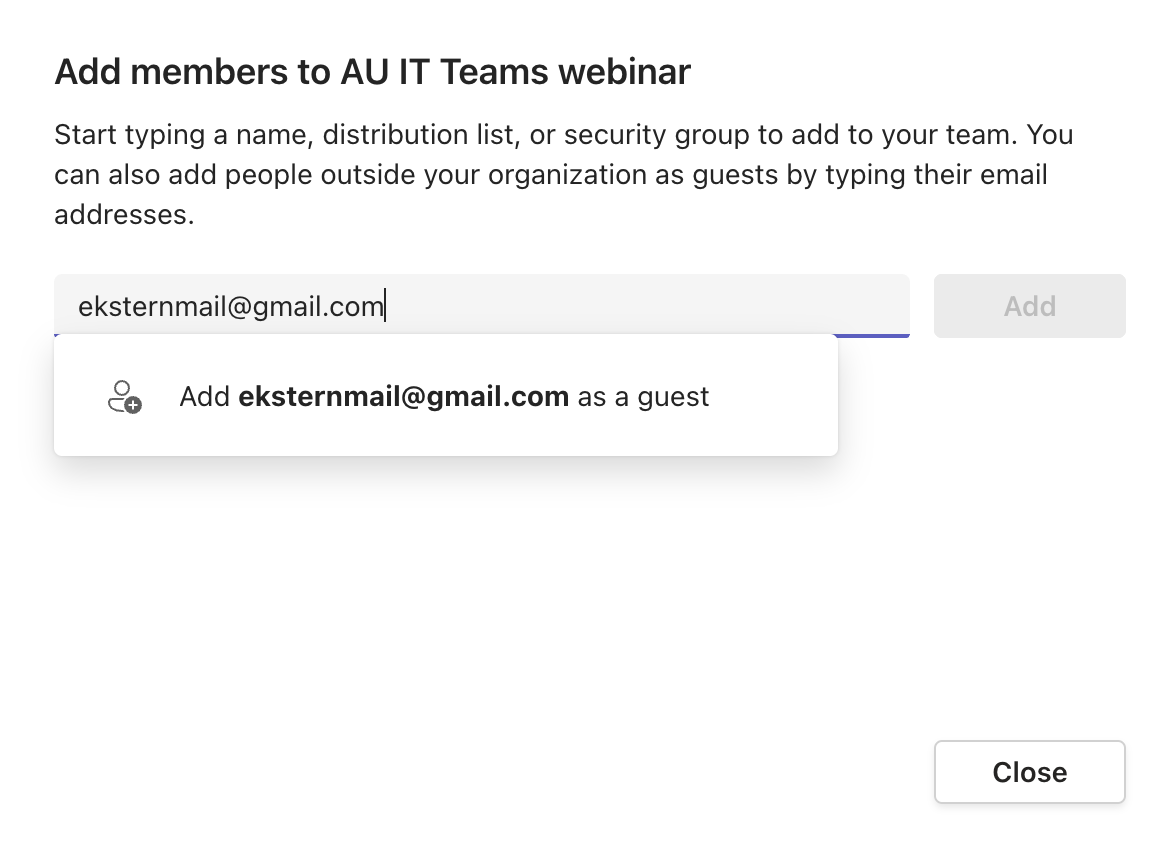
Task: Click the word 'Add' starting the guest suggestion
Action: [204, 396]
